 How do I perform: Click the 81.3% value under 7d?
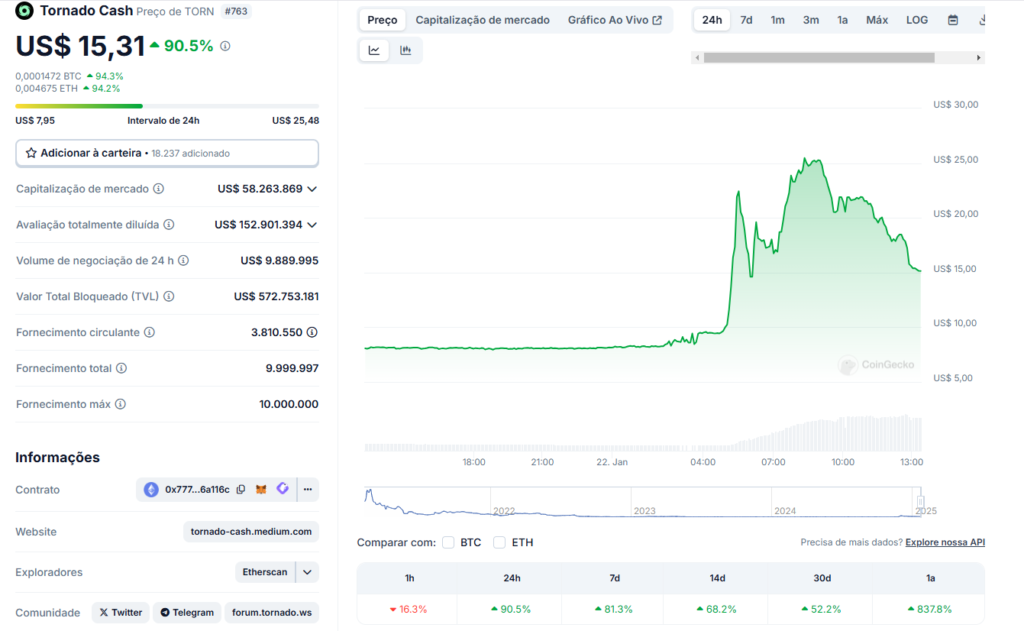tap(614, 609)
